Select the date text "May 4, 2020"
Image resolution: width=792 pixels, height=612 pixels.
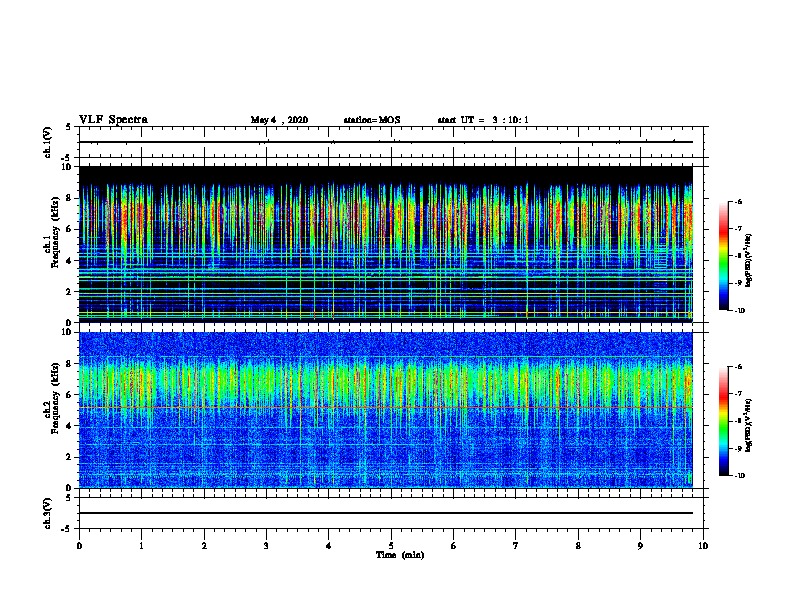click(279, 120)
